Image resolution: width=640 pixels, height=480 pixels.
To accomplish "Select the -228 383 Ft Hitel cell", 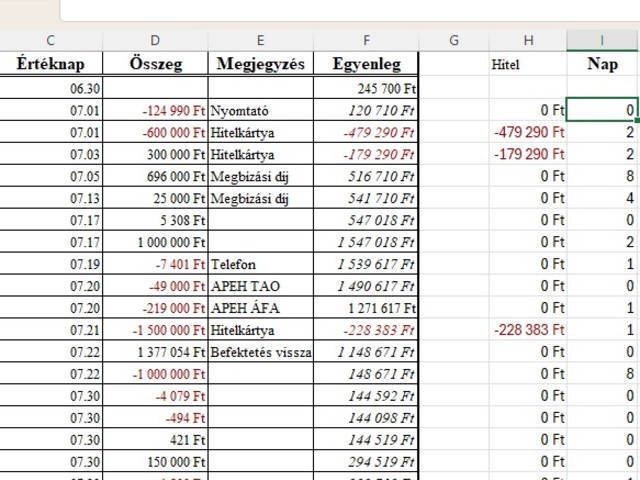I will point(528,330).
